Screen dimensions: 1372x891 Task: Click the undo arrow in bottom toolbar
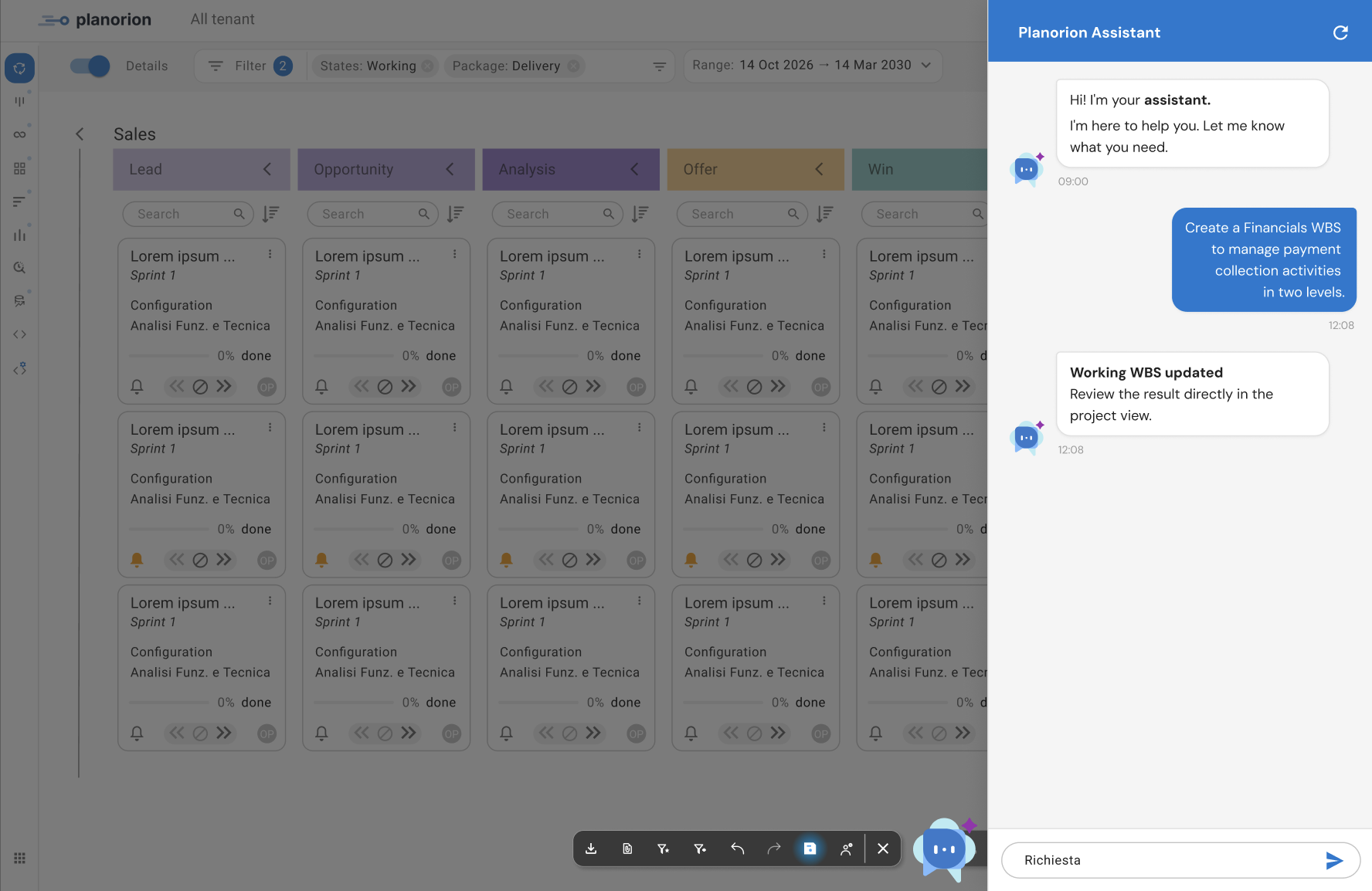click(x=737, y=849)
